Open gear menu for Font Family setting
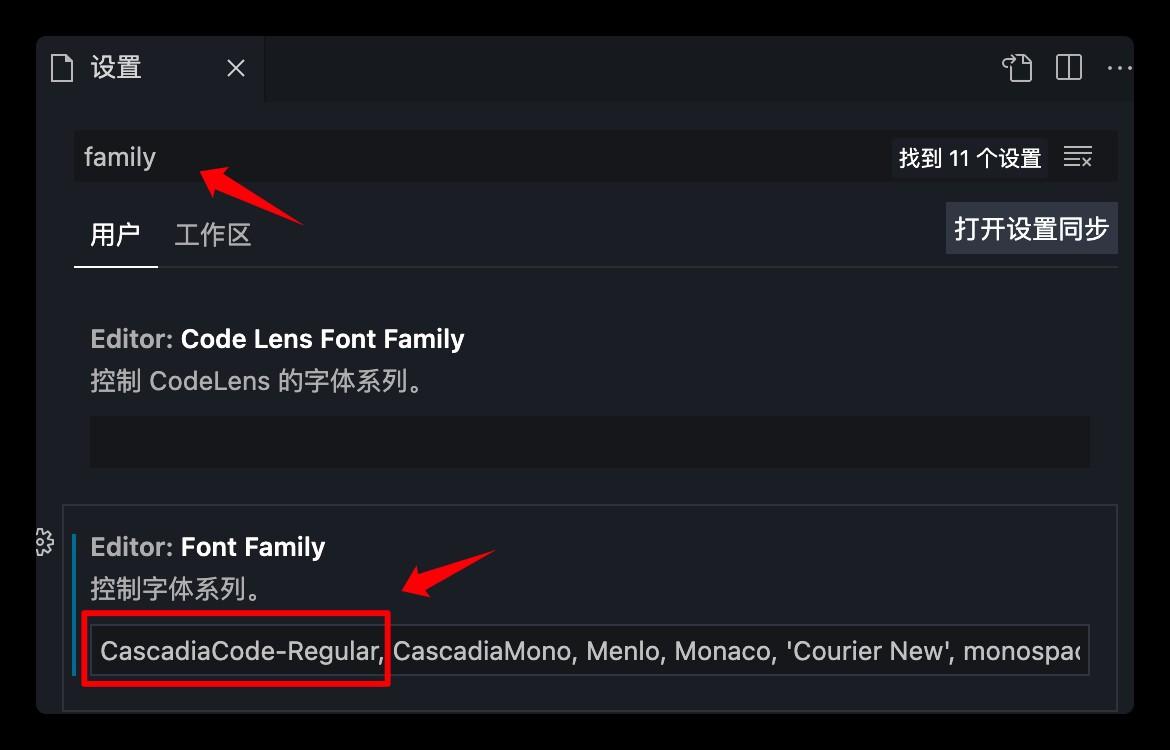1170x750 pixels. point(44,542)
